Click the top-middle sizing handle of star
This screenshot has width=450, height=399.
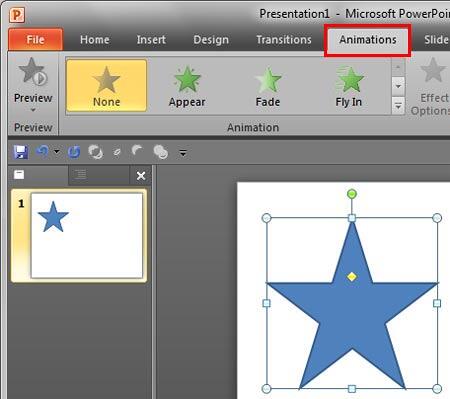[x=352, y=218]
